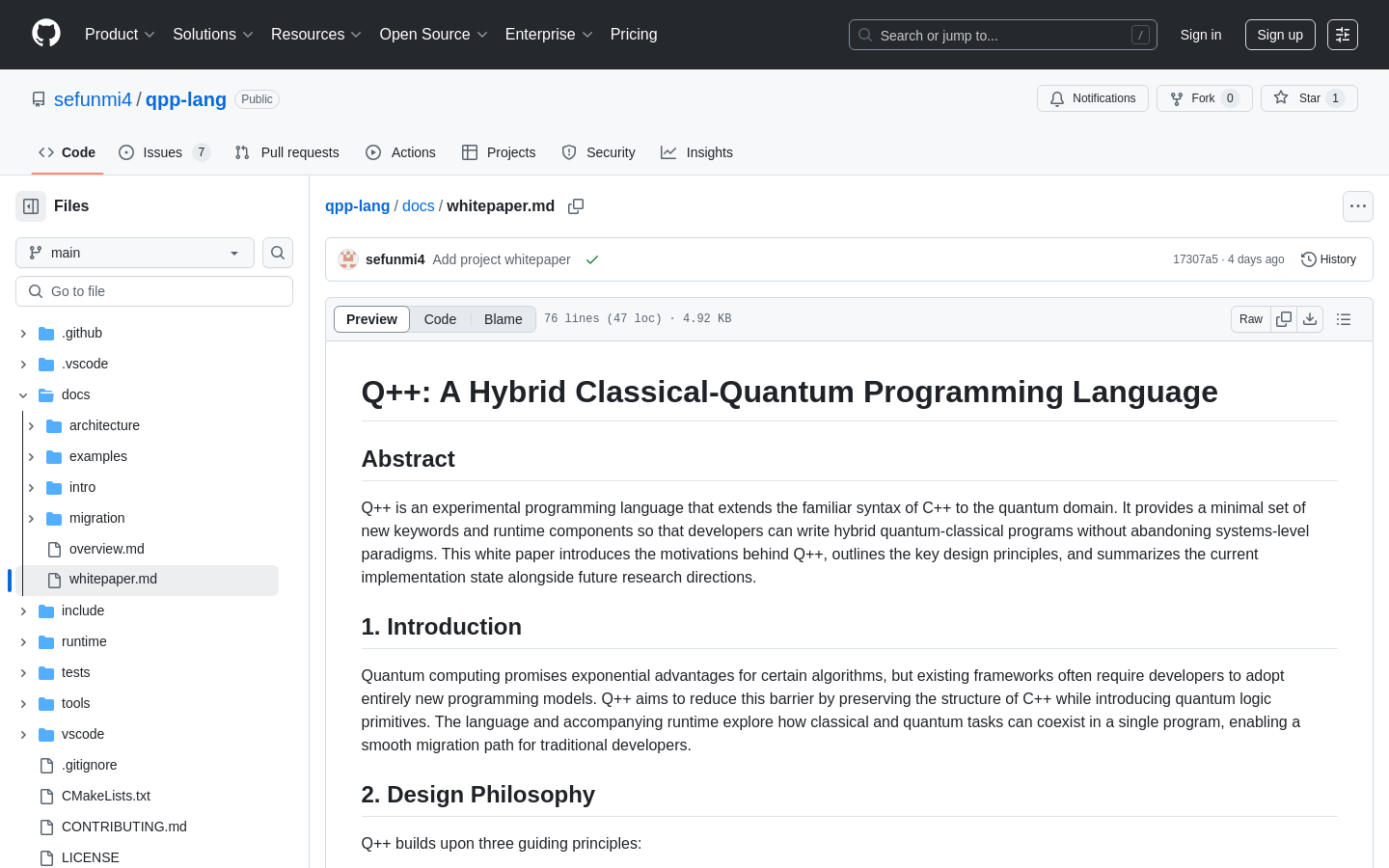Switch file view to Blame

[x=504, y=319]
